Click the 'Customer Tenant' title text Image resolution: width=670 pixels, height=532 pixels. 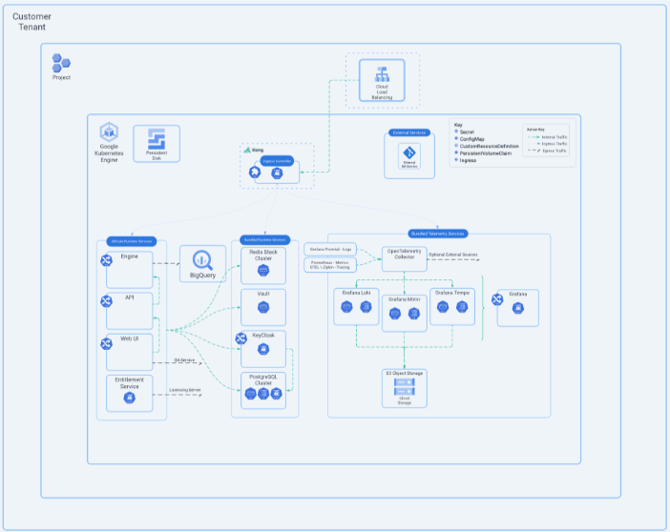click(32, 21)
